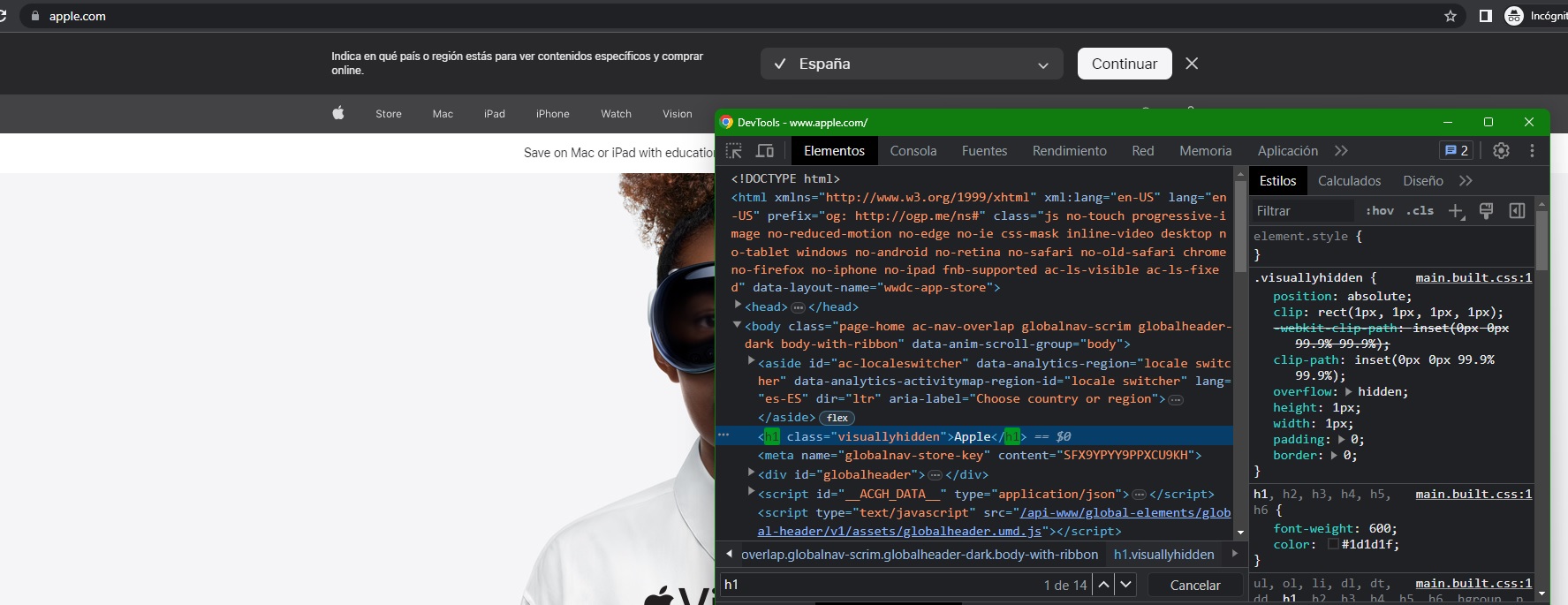Open the main.built.css:1 link for .visuallyhidden
The image size is (1568, 605).
tap(1473, 278)
